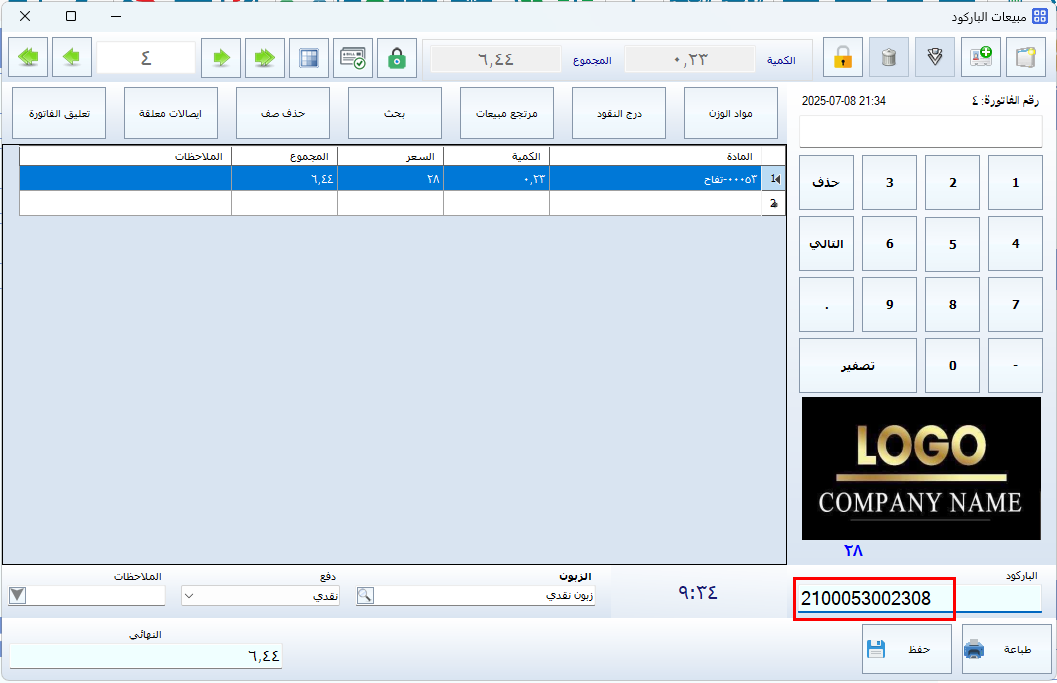Viewport: 1057px width, 683px height.
Task: Click the top الكمية quantity display ٠,٢٣
Action: pyautogui.click(x=690, y=59)
